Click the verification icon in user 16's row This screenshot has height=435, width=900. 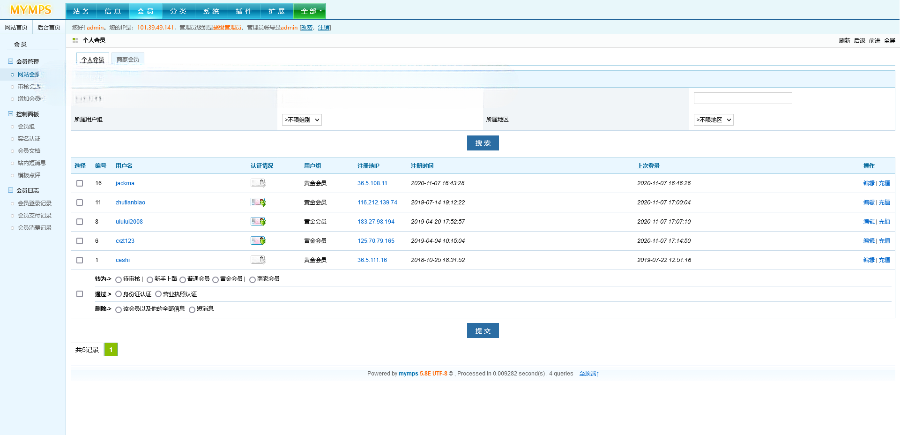point(258,183)
